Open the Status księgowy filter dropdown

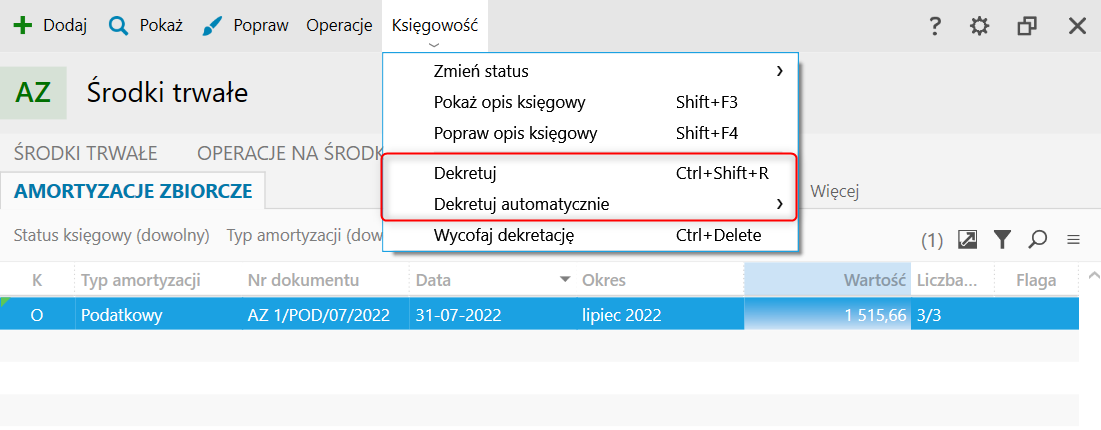pos(111,236)
